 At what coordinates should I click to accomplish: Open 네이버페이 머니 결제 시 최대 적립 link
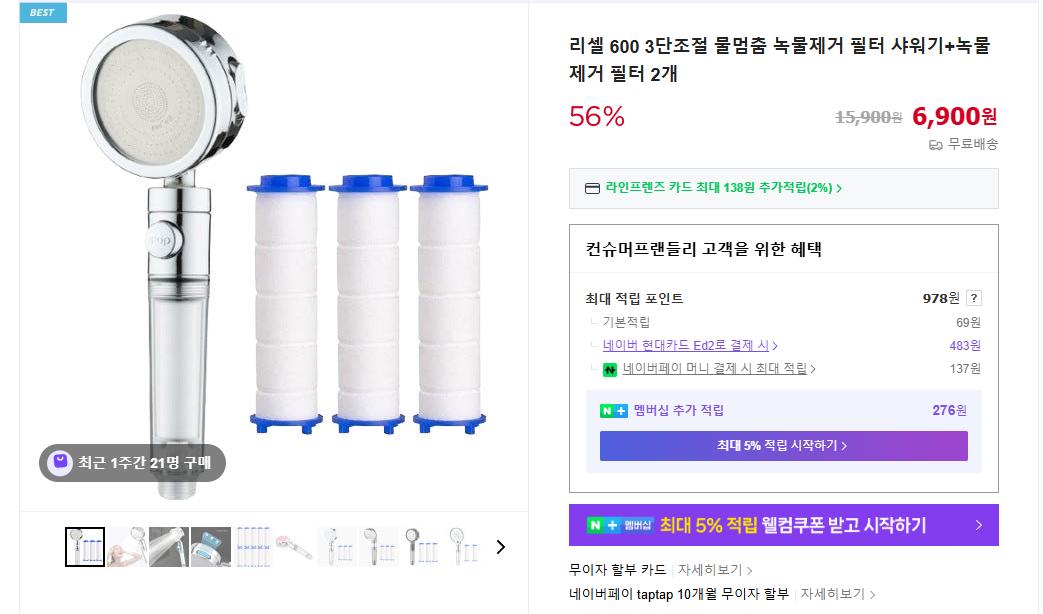coord(719,369)
